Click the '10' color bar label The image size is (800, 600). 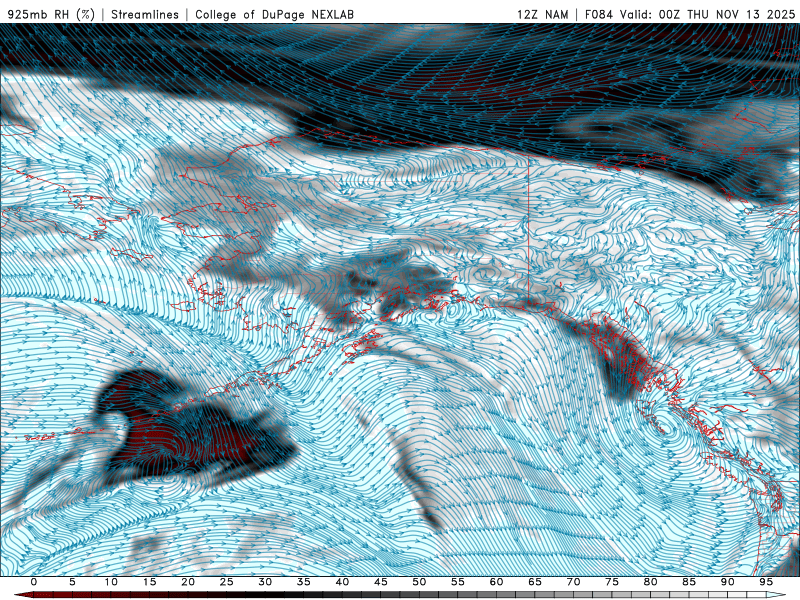click(x=111, y=582)
